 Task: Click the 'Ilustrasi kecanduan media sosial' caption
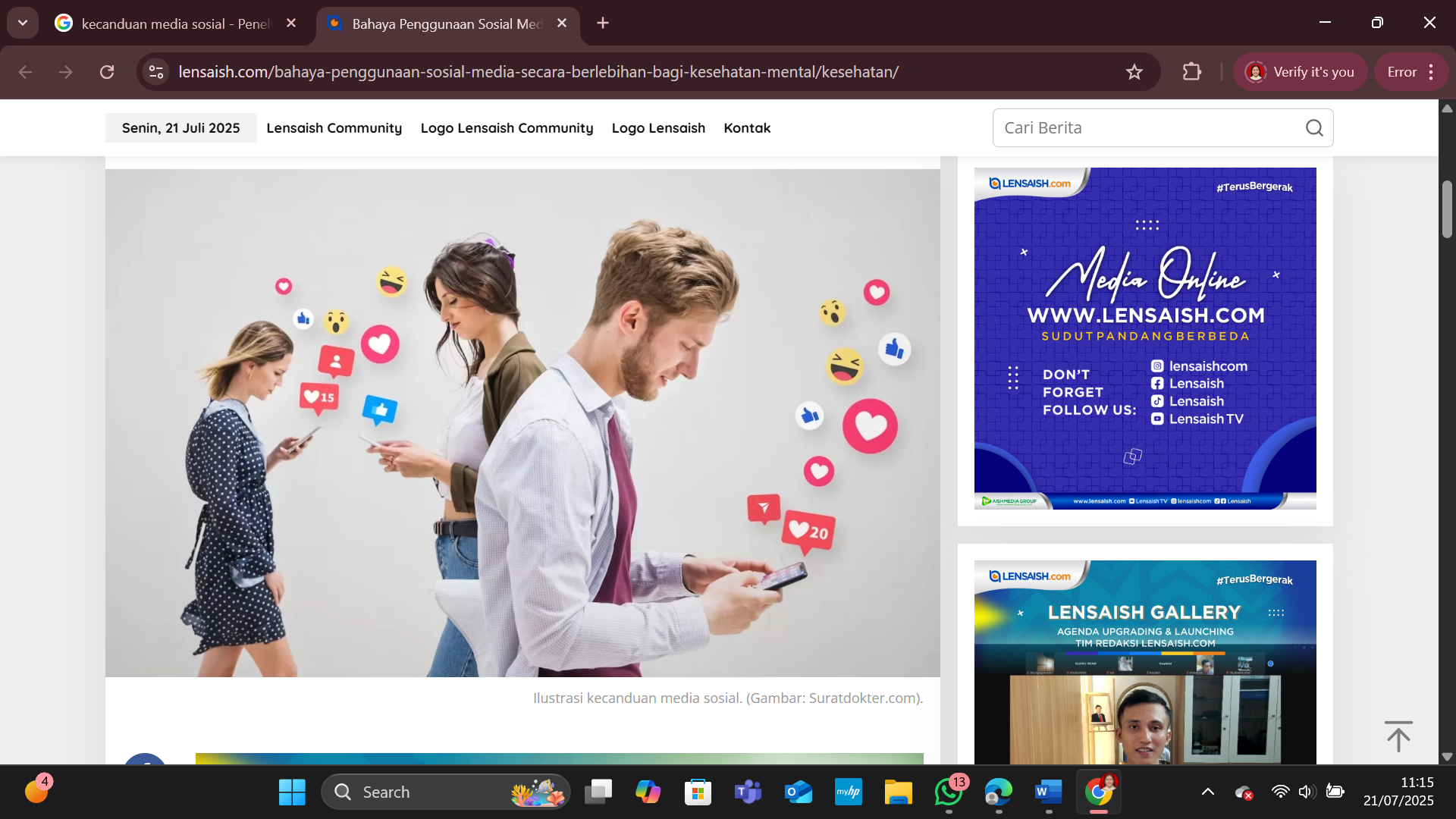pyautogui.click(x=728, y=698)
